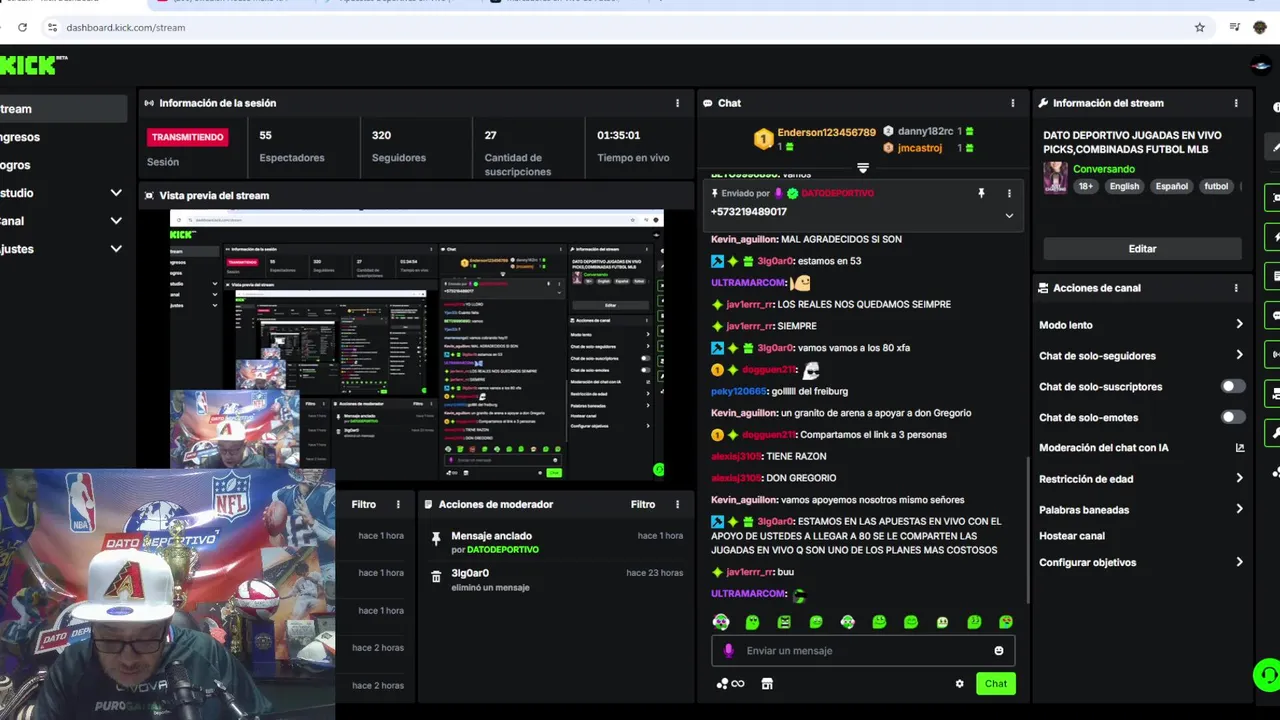Expand the ajustes sidebar section chevron

click(x=116, y=249)
